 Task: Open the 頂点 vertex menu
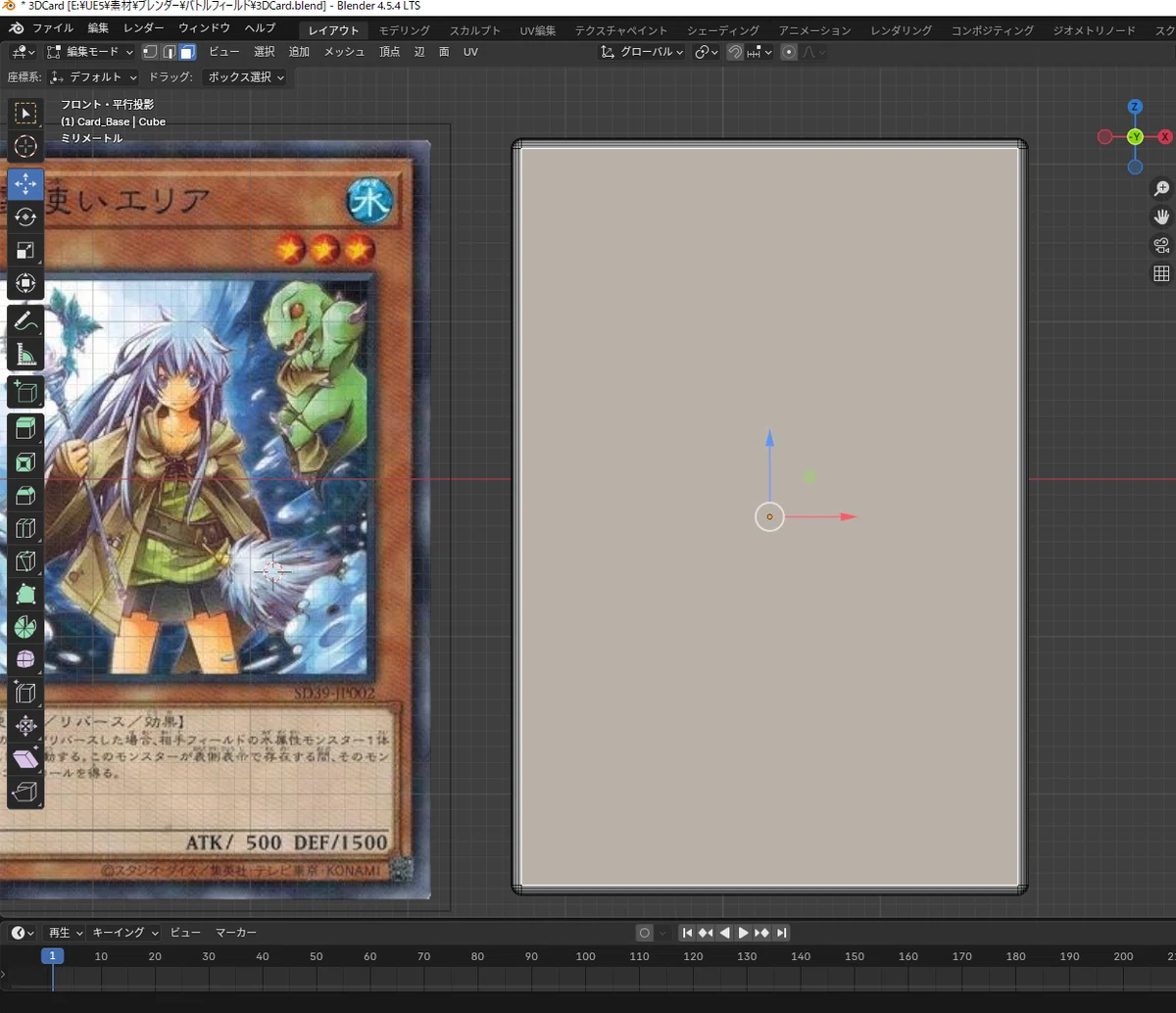point(390,52)
